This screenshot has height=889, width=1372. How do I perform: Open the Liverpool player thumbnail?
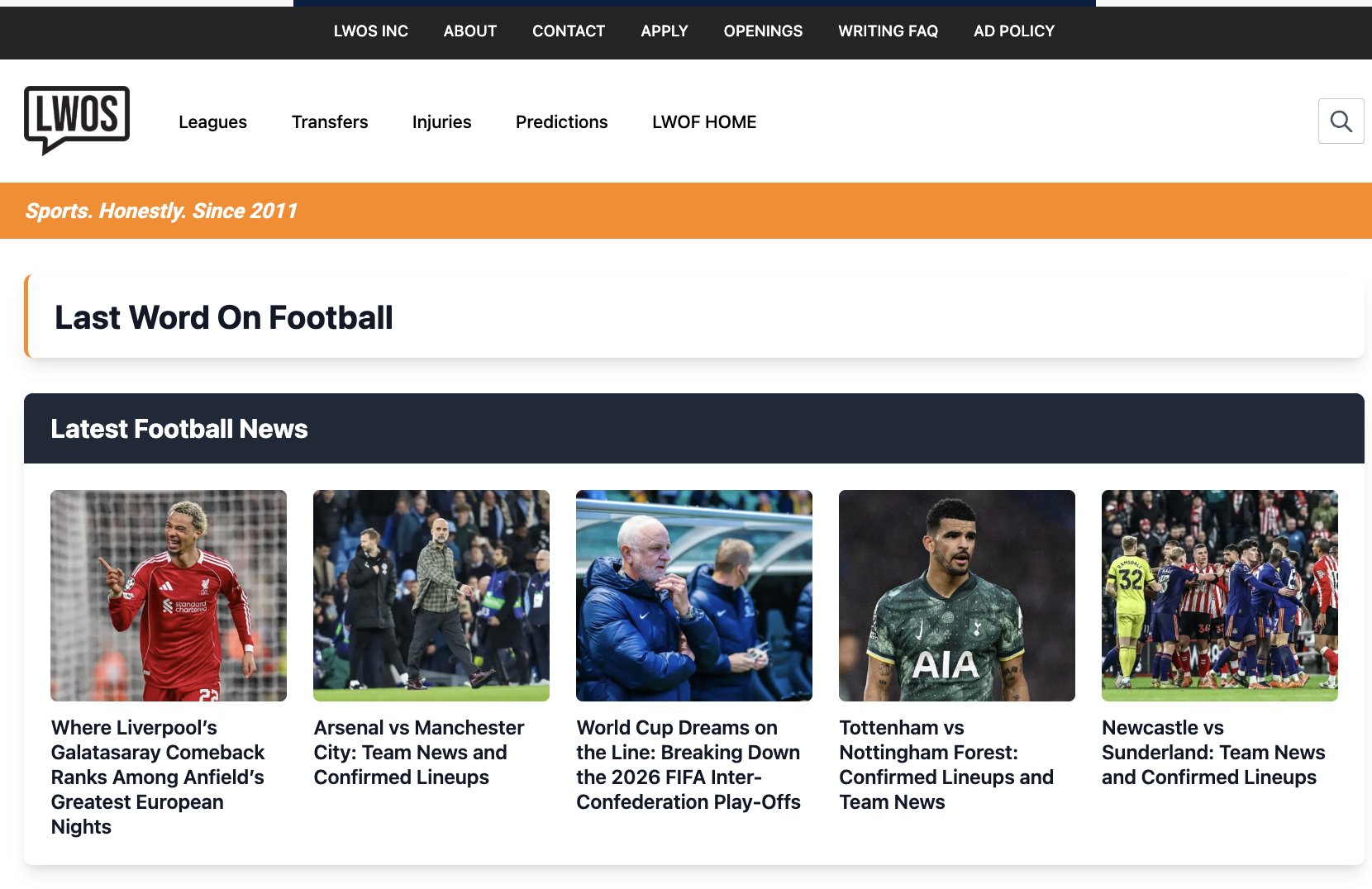(169, 596)
